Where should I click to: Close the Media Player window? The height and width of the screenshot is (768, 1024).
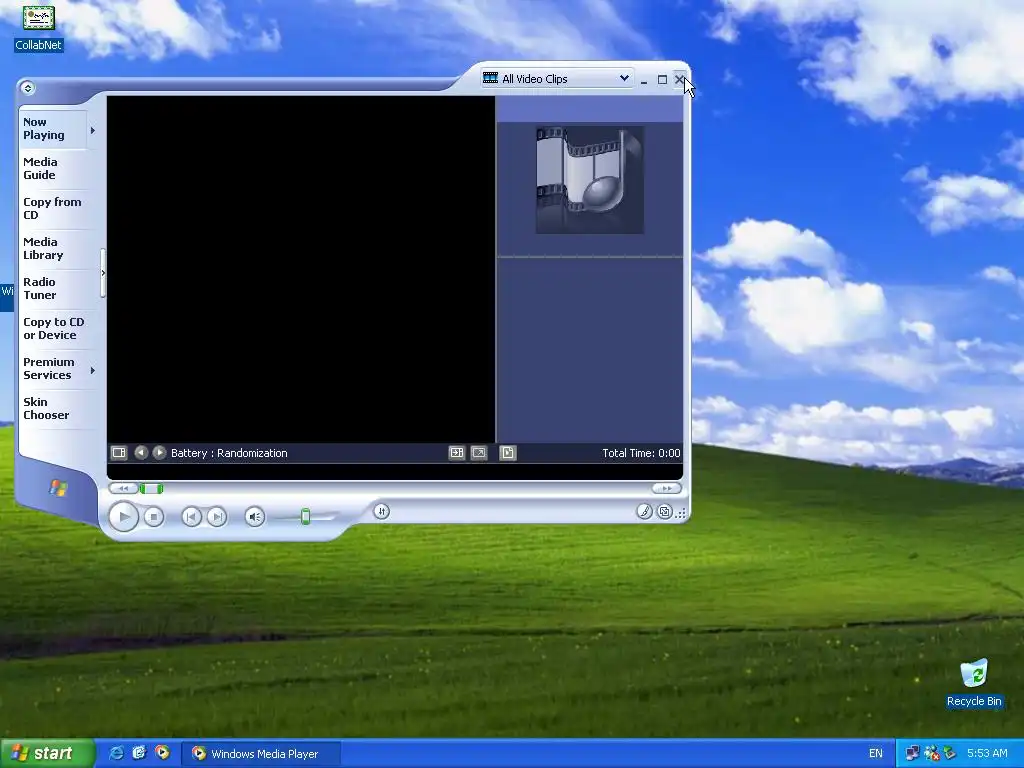679,80
